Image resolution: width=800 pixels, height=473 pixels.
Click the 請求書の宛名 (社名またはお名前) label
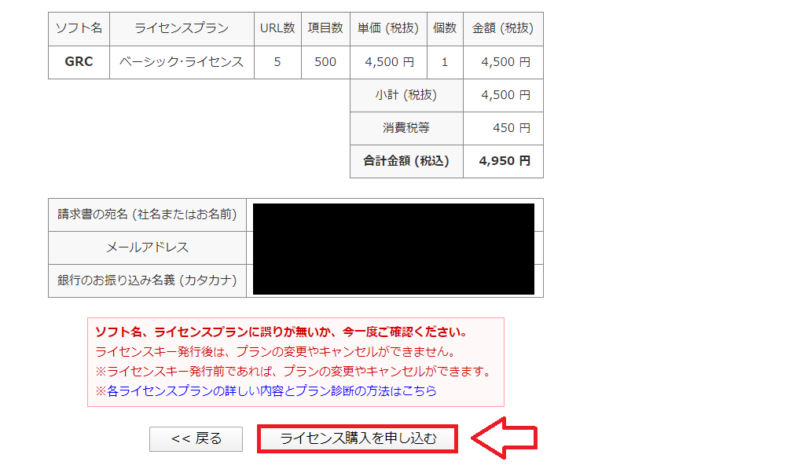coord(147,215)
